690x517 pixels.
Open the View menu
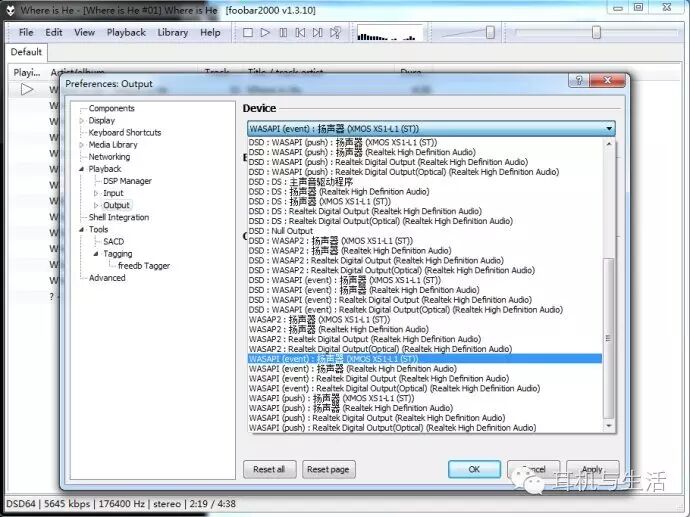click(84, 33)
